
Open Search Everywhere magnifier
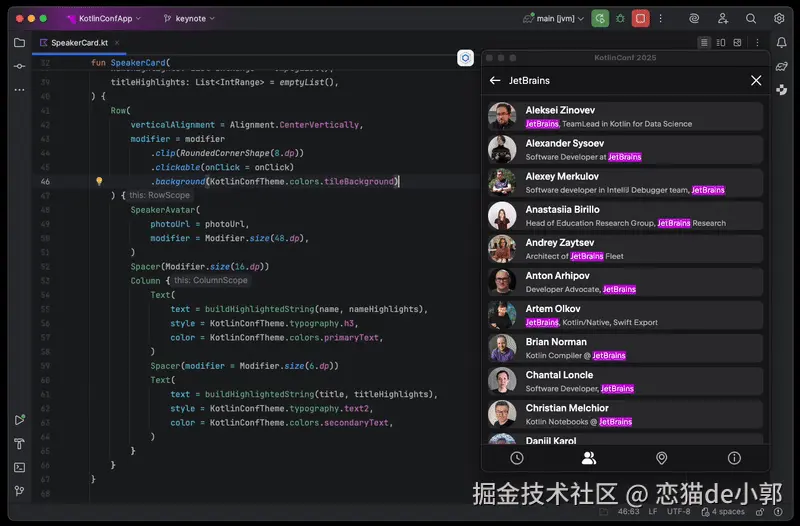pyautogui.click(x=751, y=19)
